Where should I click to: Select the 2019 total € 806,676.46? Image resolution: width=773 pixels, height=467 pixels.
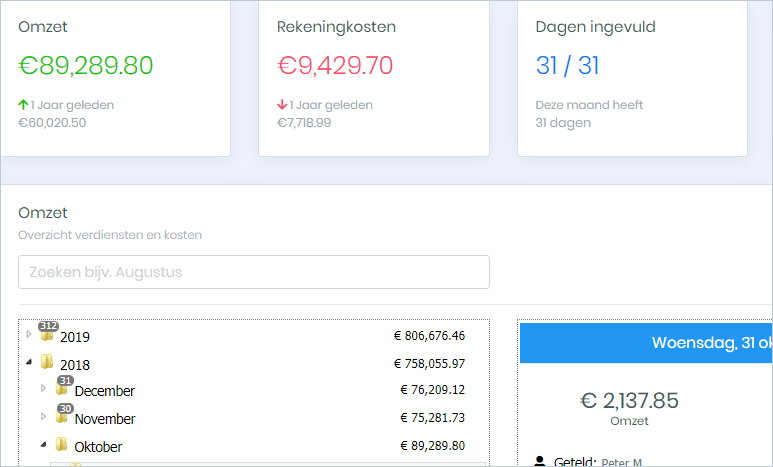pos(429,336)
